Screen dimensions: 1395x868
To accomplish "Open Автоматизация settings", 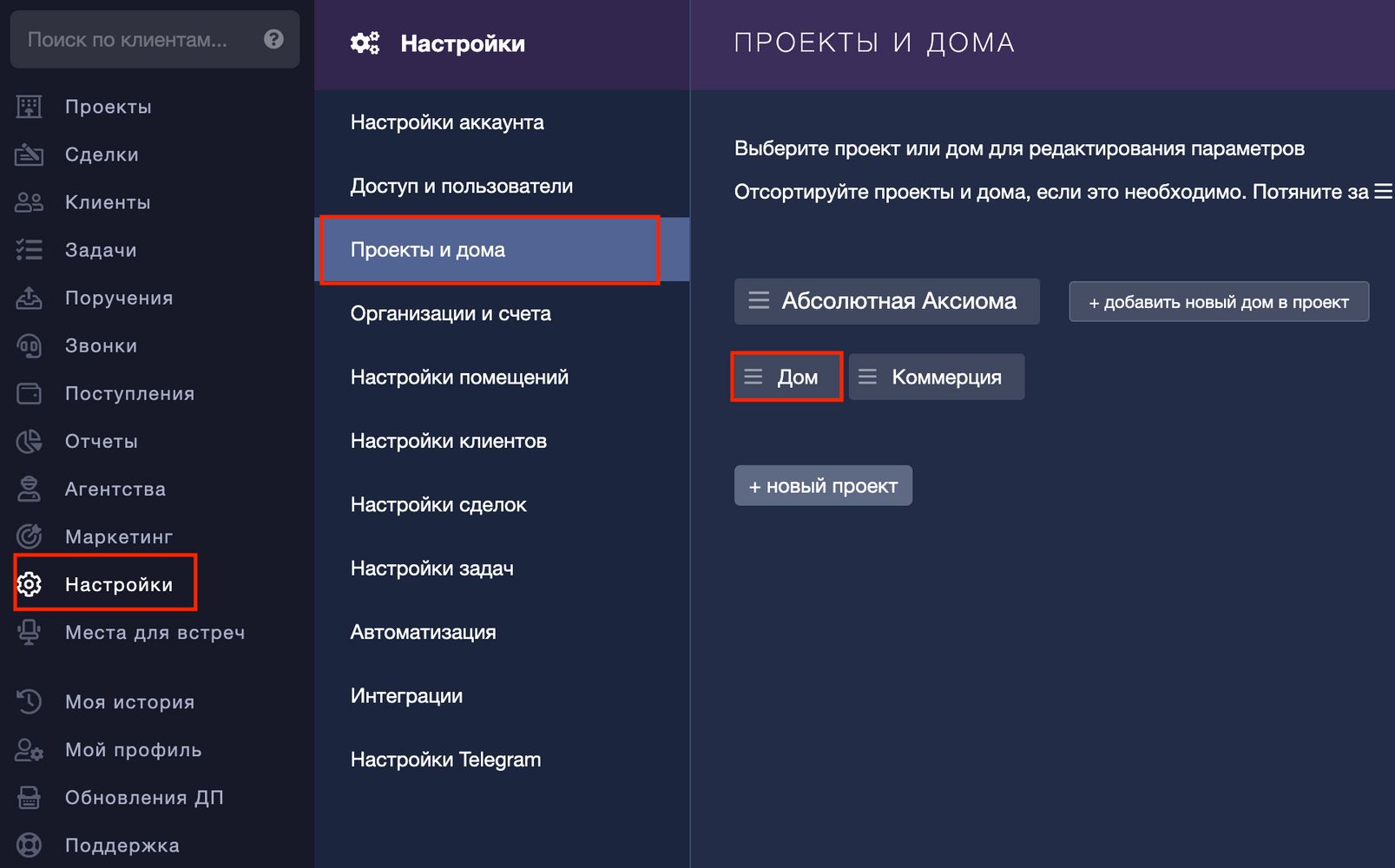I will (x=502, y=632).
